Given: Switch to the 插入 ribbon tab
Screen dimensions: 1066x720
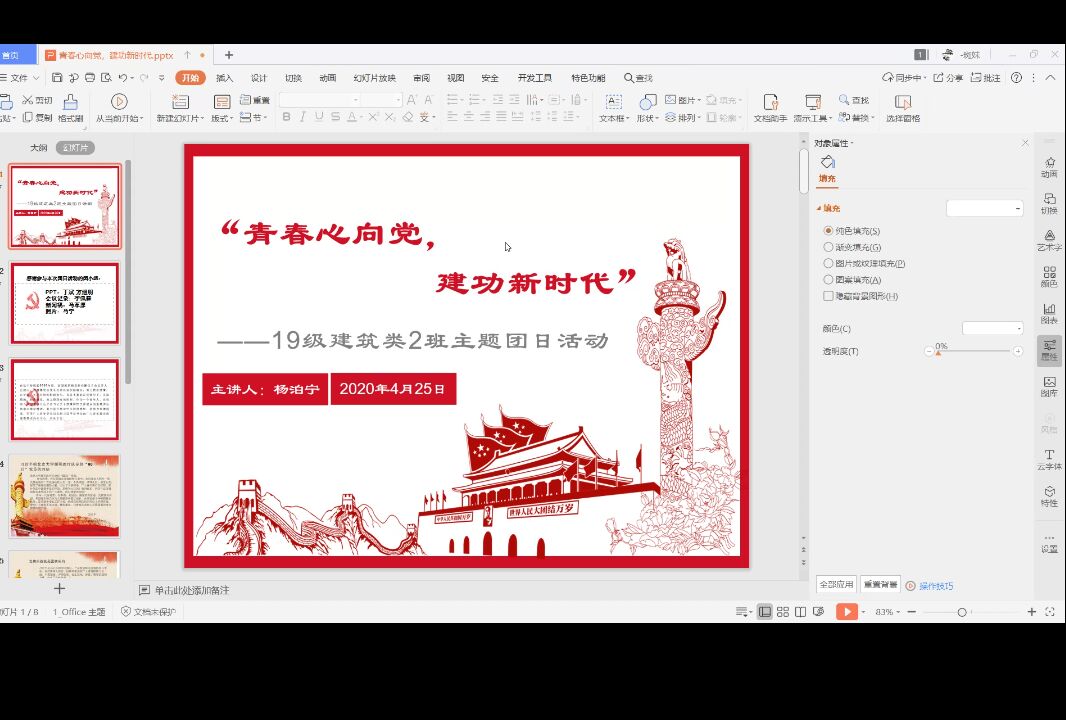Looking at the screenshot, I should tap(225, 78).
